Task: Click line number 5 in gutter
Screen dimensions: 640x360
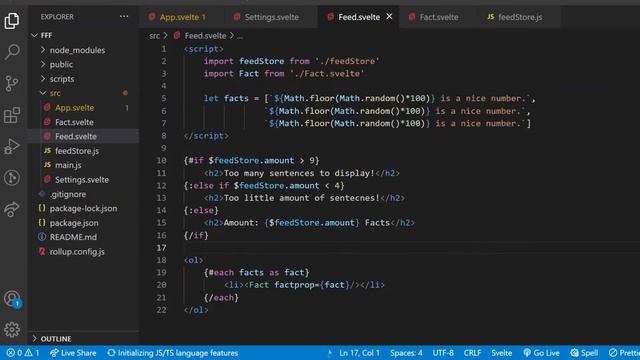Action: (164, 98)
